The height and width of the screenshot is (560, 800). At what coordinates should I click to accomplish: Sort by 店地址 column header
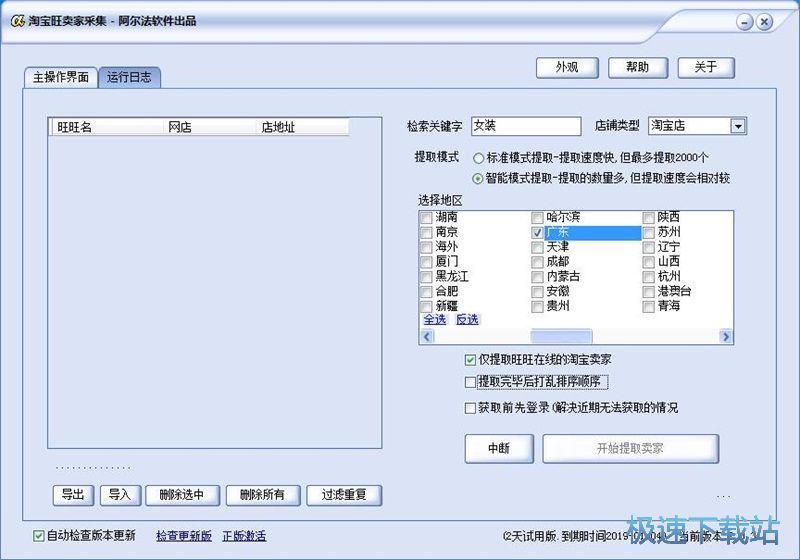click(302, 127)
